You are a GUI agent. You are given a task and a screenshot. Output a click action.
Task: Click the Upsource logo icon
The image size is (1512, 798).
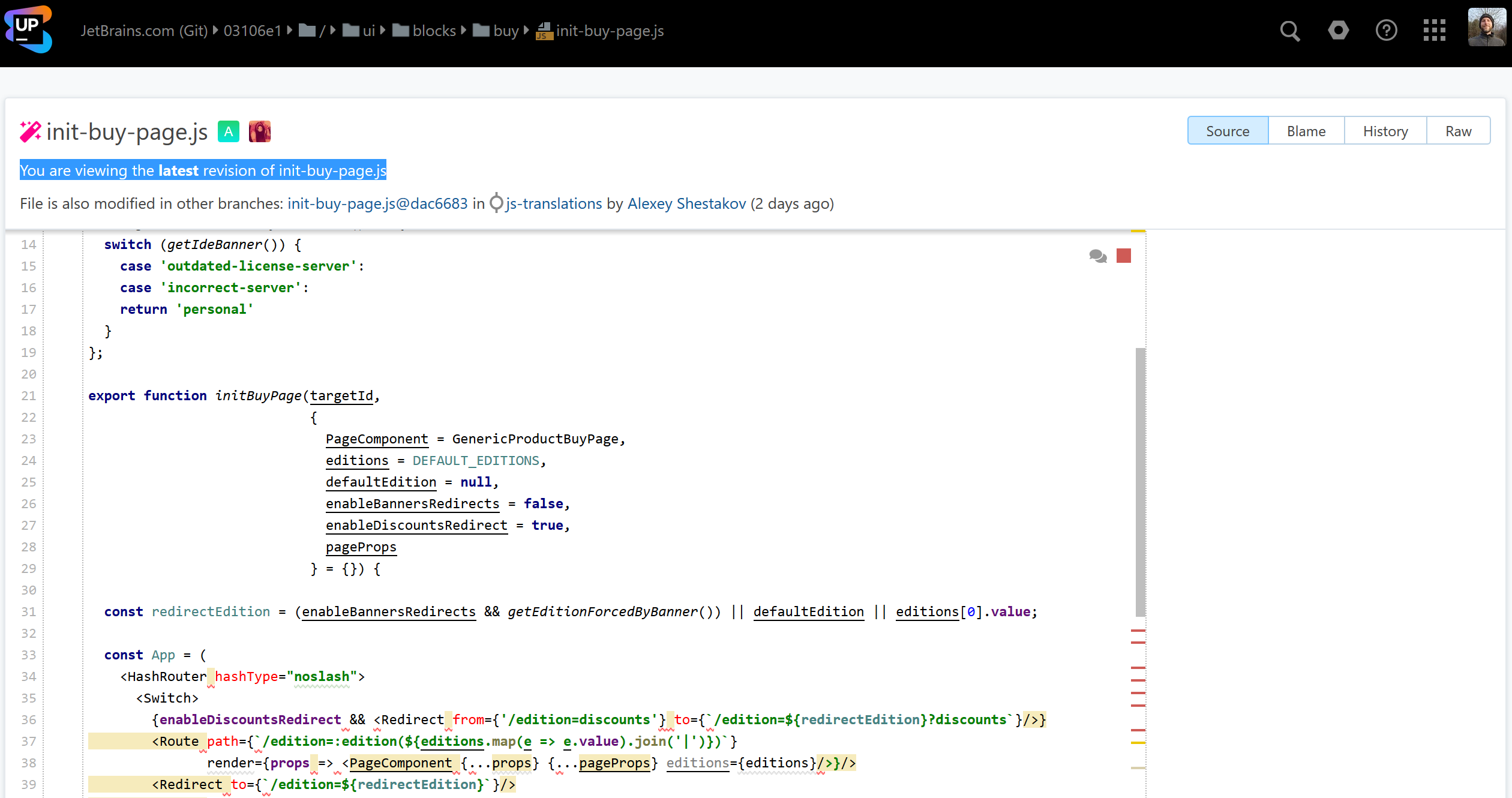(28, 29)
